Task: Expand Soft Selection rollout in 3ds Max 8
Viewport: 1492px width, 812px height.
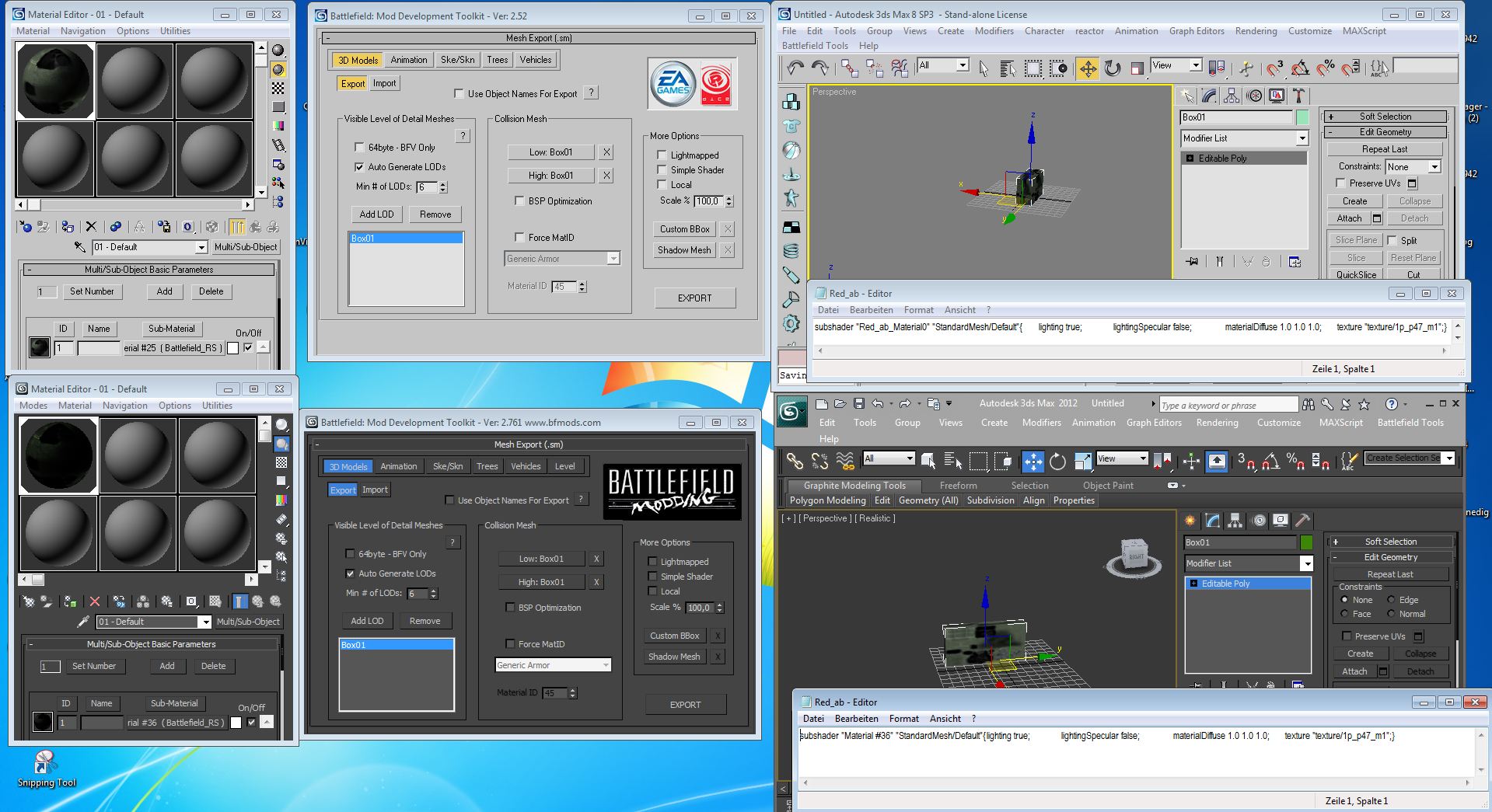Action: click(1385, 117)
